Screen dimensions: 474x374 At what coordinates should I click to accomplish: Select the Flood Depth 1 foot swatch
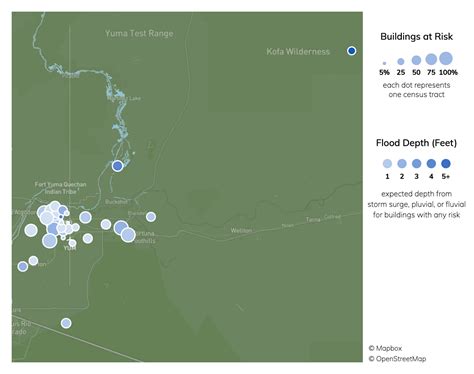387,164
